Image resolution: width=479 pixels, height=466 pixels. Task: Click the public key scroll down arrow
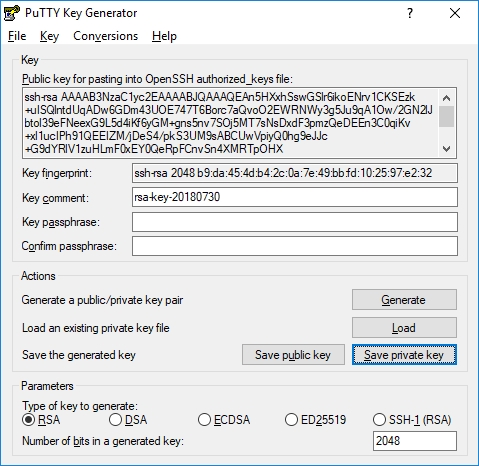(x=446, y=149)
